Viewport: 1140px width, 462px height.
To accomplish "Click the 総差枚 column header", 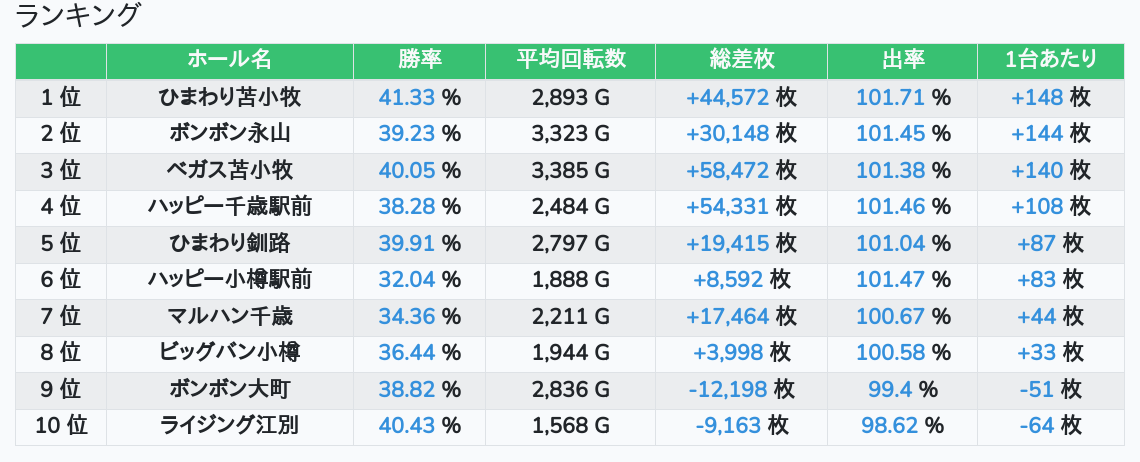I will 742,60.
